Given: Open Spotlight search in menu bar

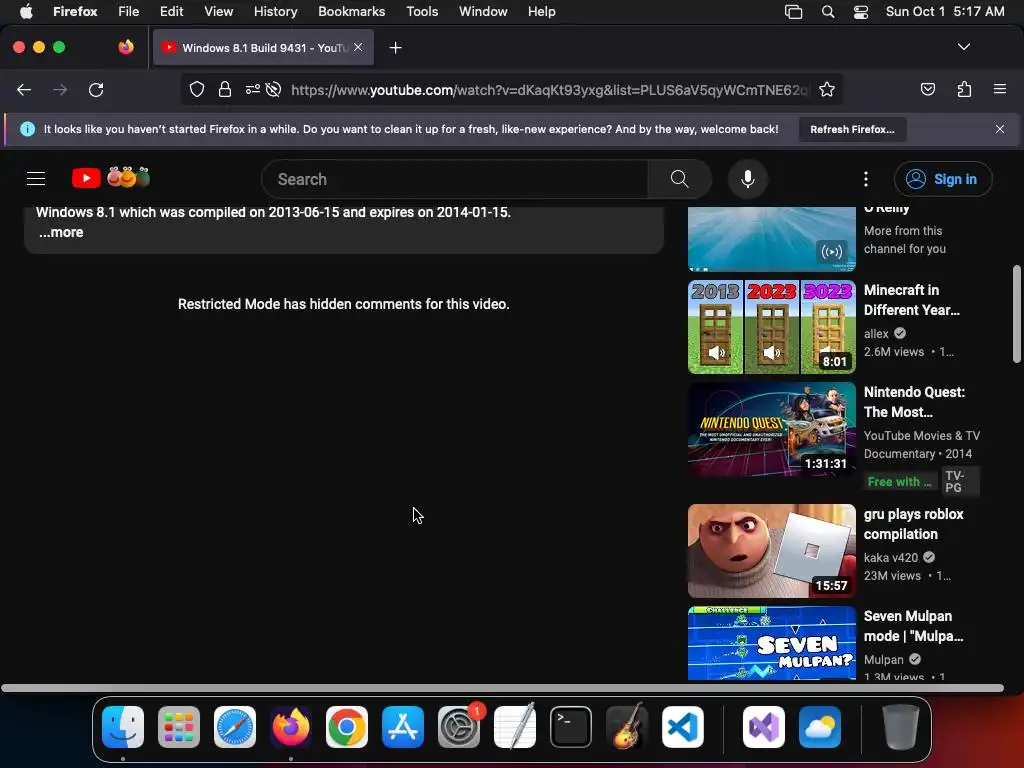Looking at the screenshot, I should pyautogui.click(x=827, y=12).
